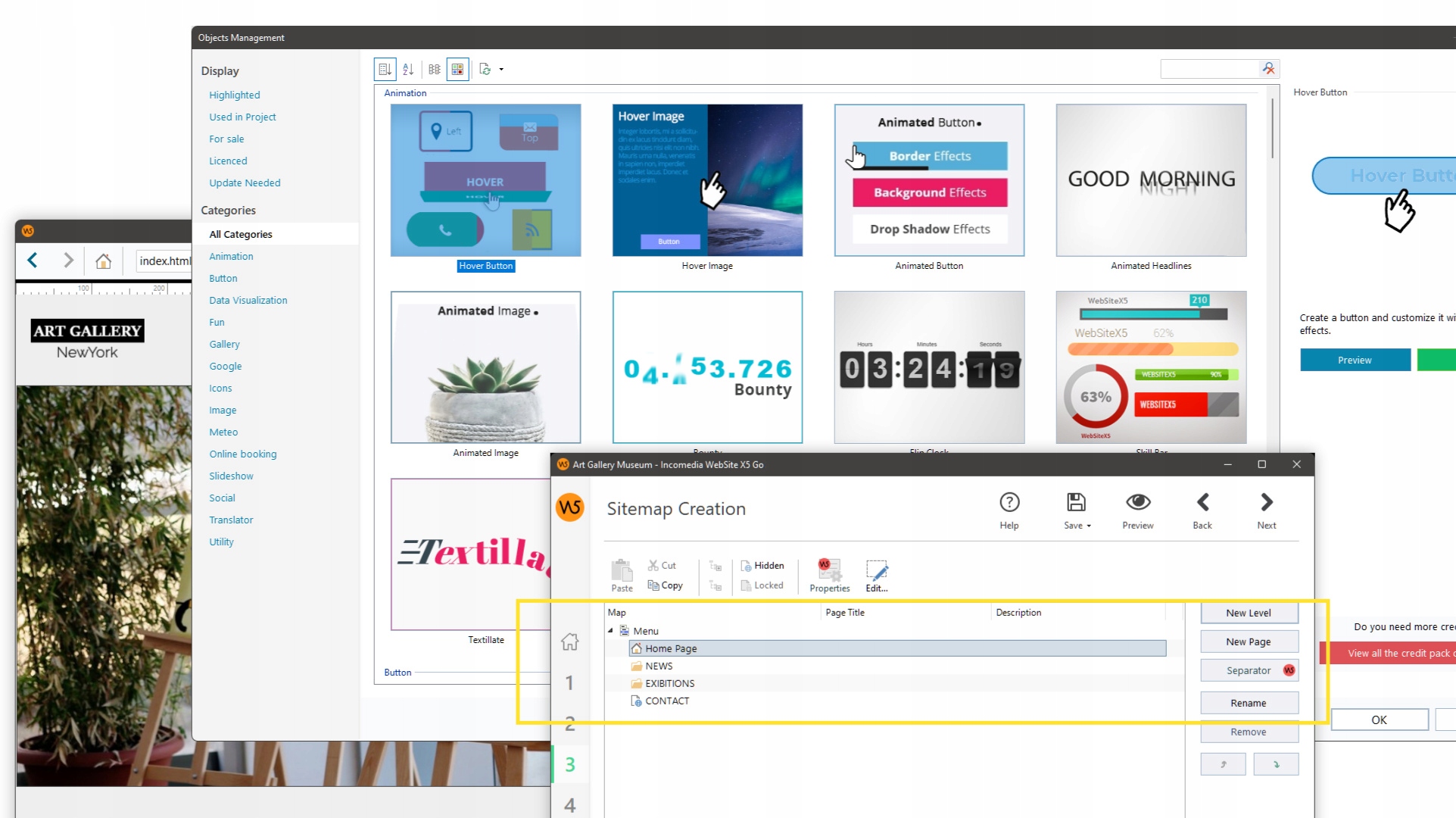
Task: Open the Save dropdown arrow
Action: click(1089, 526)
